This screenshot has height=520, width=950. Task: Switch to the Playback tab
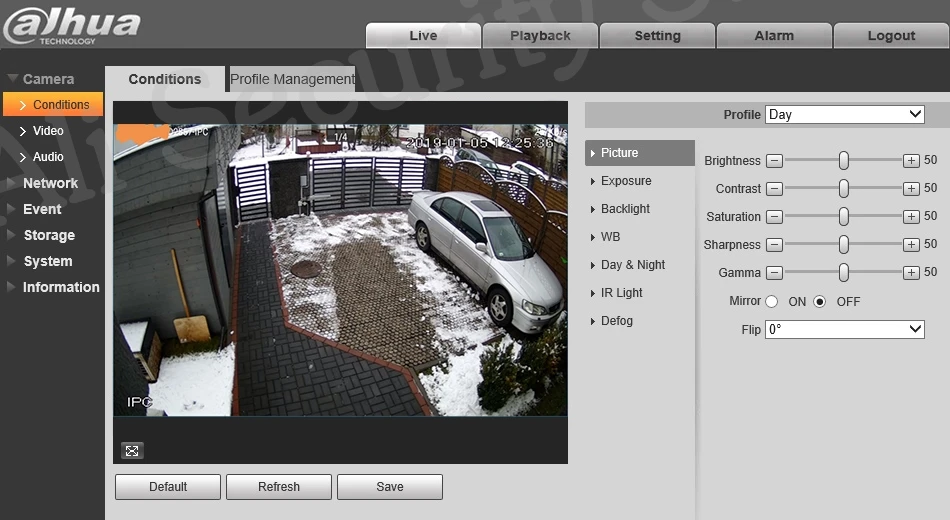tap(540, 36)
